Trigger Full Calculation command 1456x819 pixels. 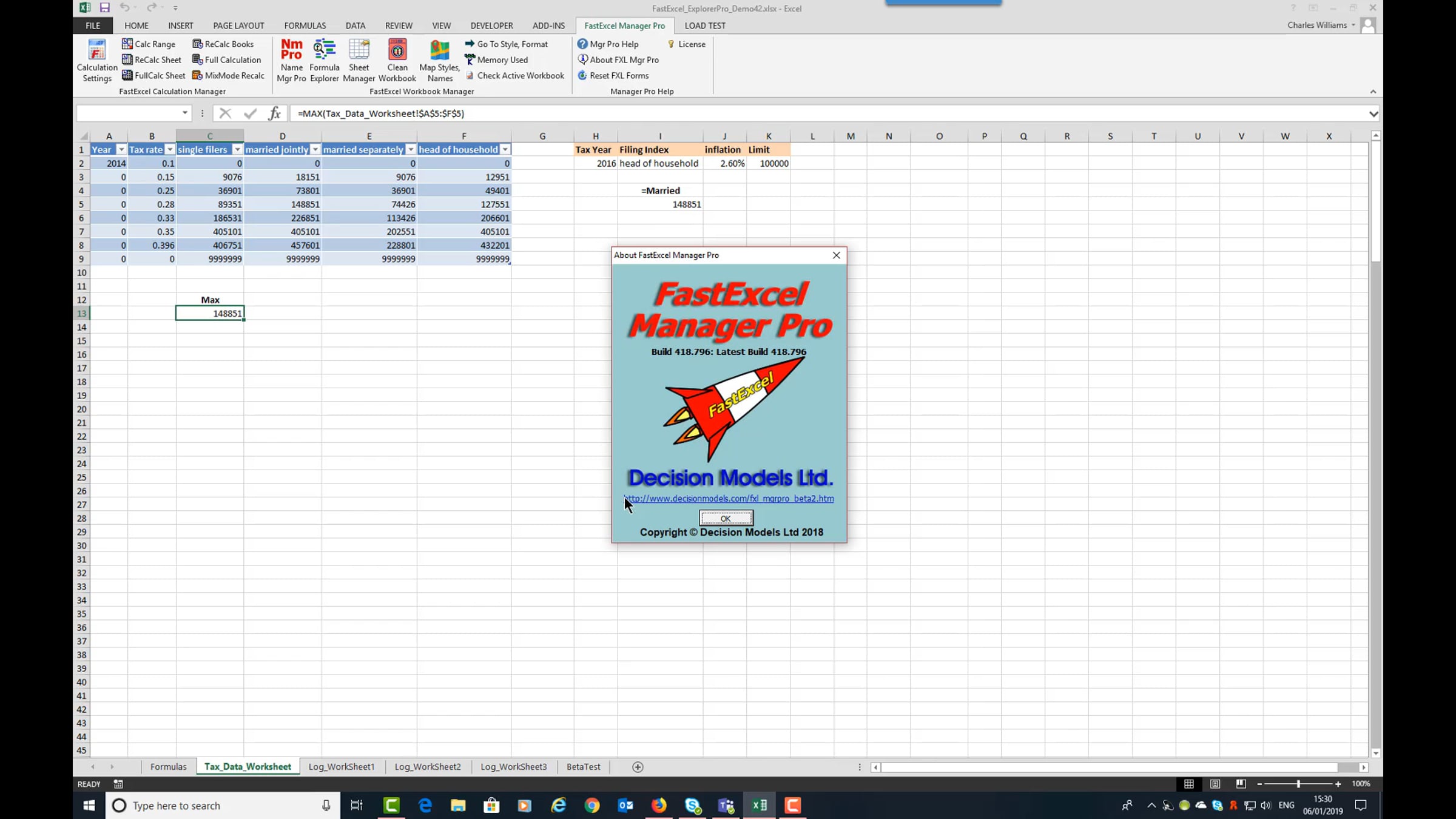coord(227,60)
